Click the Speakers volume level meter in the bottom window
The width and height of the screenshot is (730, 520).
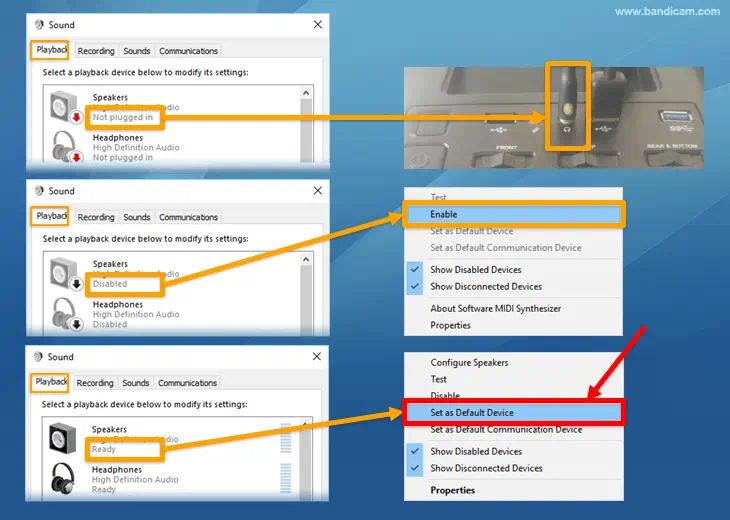pos(287,438)
